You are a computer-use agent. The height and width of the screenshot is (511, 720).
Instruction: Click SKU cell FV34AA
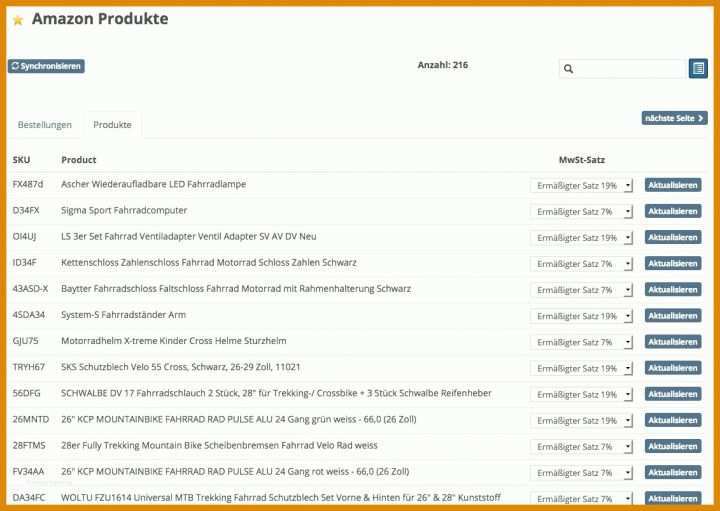tap(28, 472)
